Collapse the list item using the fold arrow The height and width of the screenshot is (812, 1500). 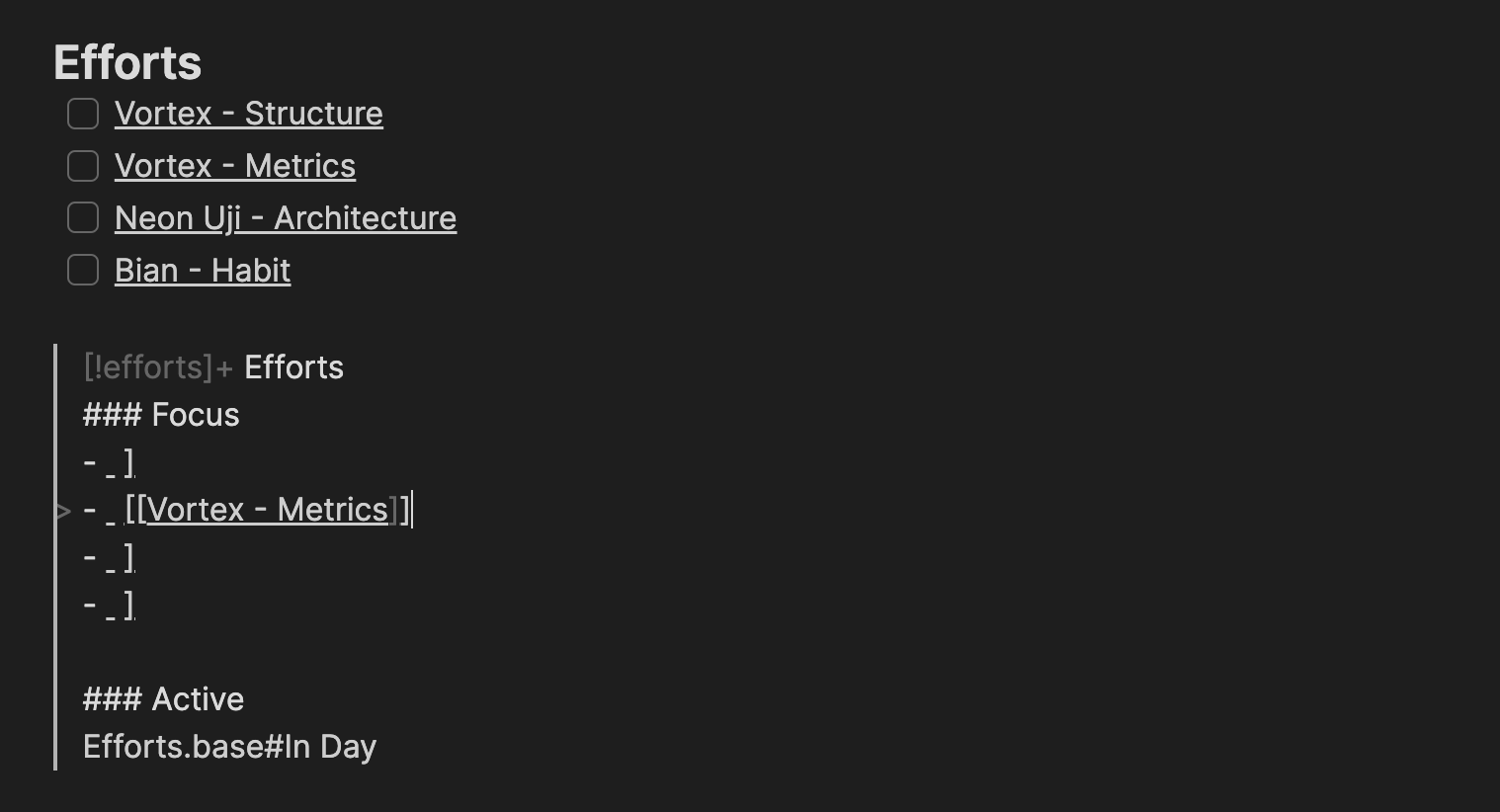[63, 511]
